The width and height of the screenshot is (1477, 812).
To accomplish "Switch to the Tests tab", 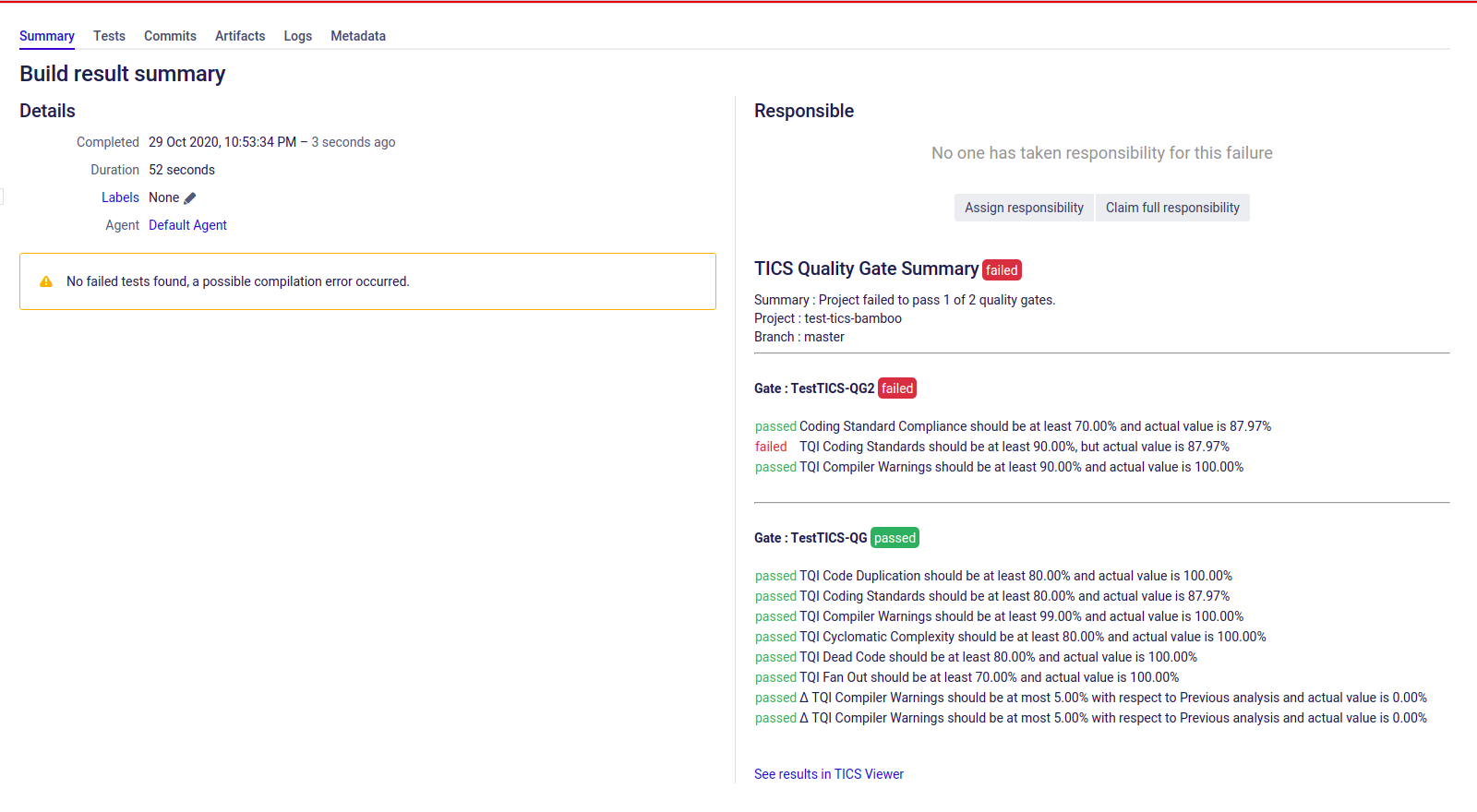I will 109,36.
